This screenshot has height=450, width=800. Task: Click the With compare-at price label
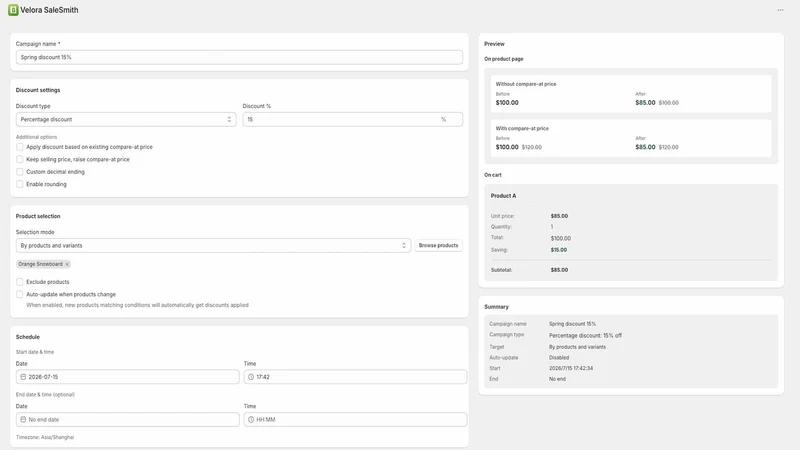522,129
